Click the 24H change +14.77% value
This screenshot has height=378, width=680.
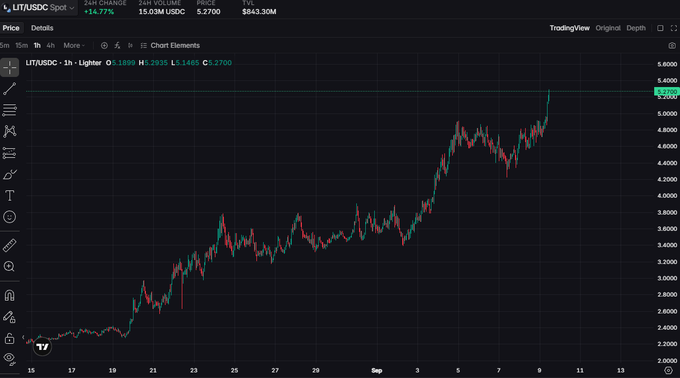(99, 12)
